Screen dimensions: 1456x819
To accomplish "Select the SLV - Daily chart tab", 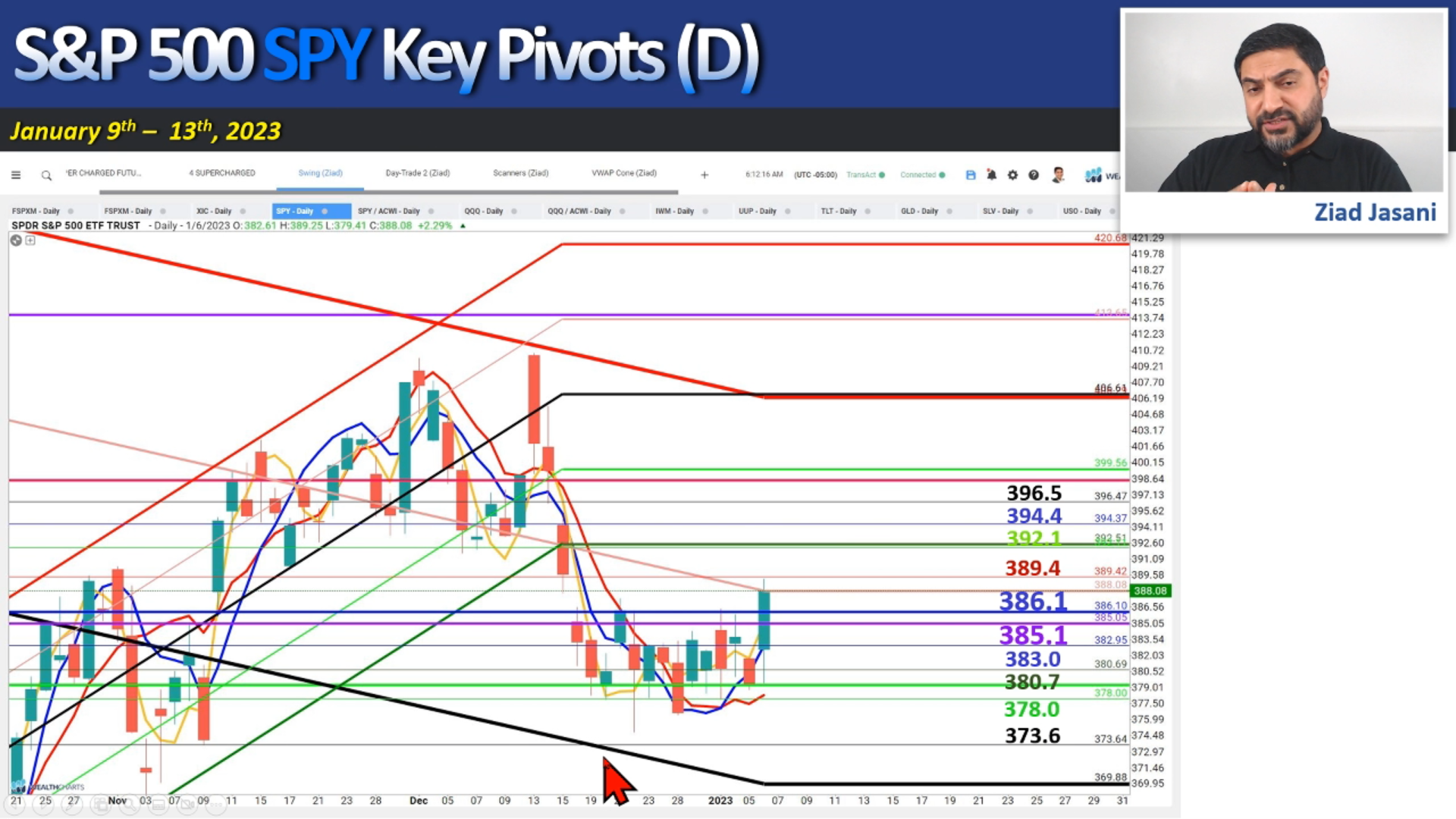I will click(1001, 211).
